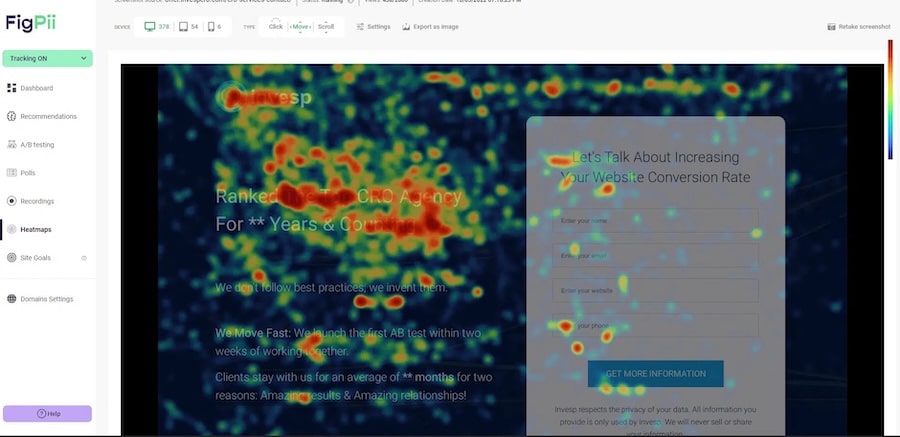
Task: Select the Move heatmap type
Action: (x=300, y=26)
